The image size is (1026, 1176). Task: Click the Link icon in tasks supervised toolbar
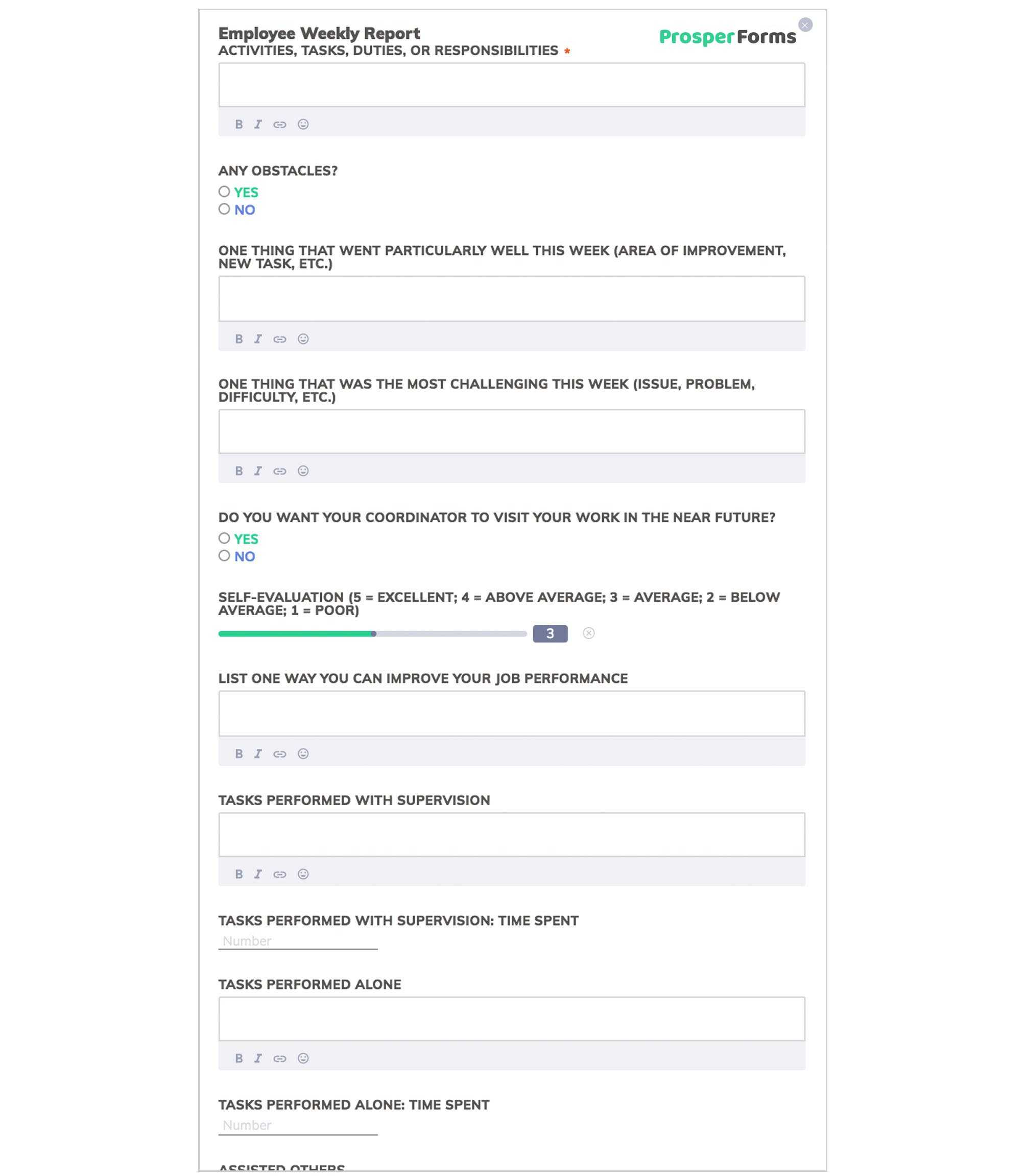point(280,874)
